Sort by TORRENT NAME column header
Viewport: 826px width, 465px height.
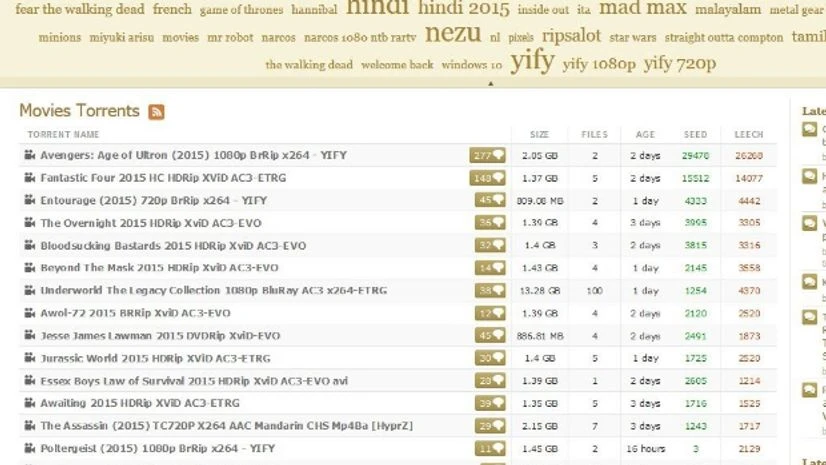click(x=63, y=135)
